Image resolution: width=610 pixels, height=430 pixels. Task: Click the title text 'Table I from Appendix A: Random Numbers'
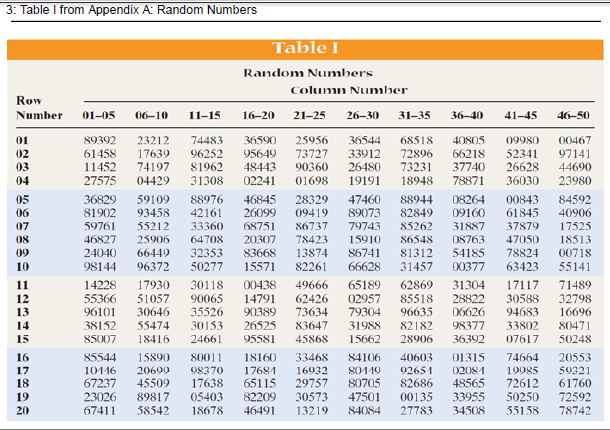(138, 9)
